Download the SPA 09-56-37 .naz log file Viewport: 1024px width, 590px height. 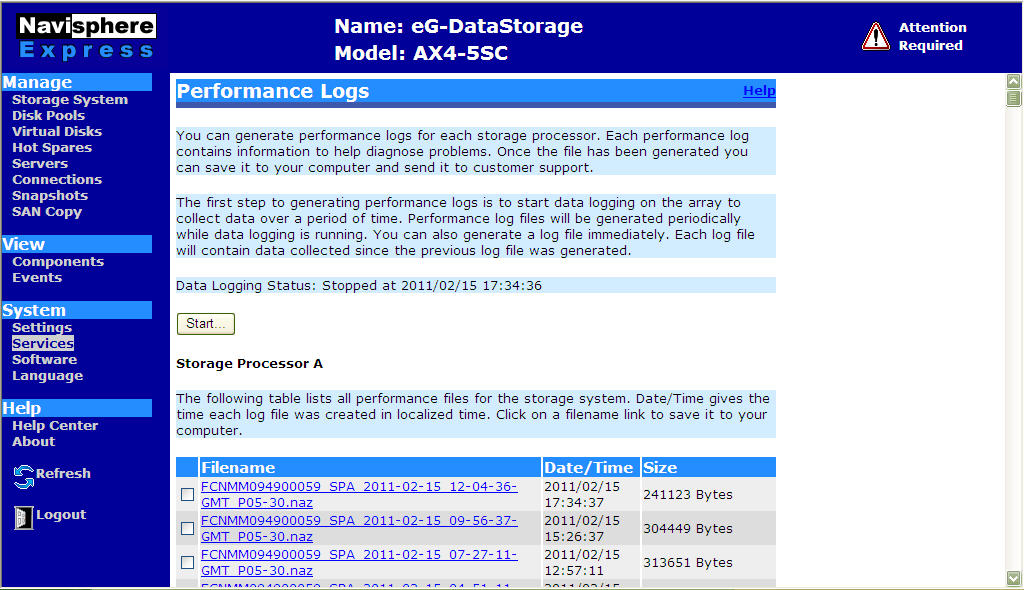tap(359, 528)
